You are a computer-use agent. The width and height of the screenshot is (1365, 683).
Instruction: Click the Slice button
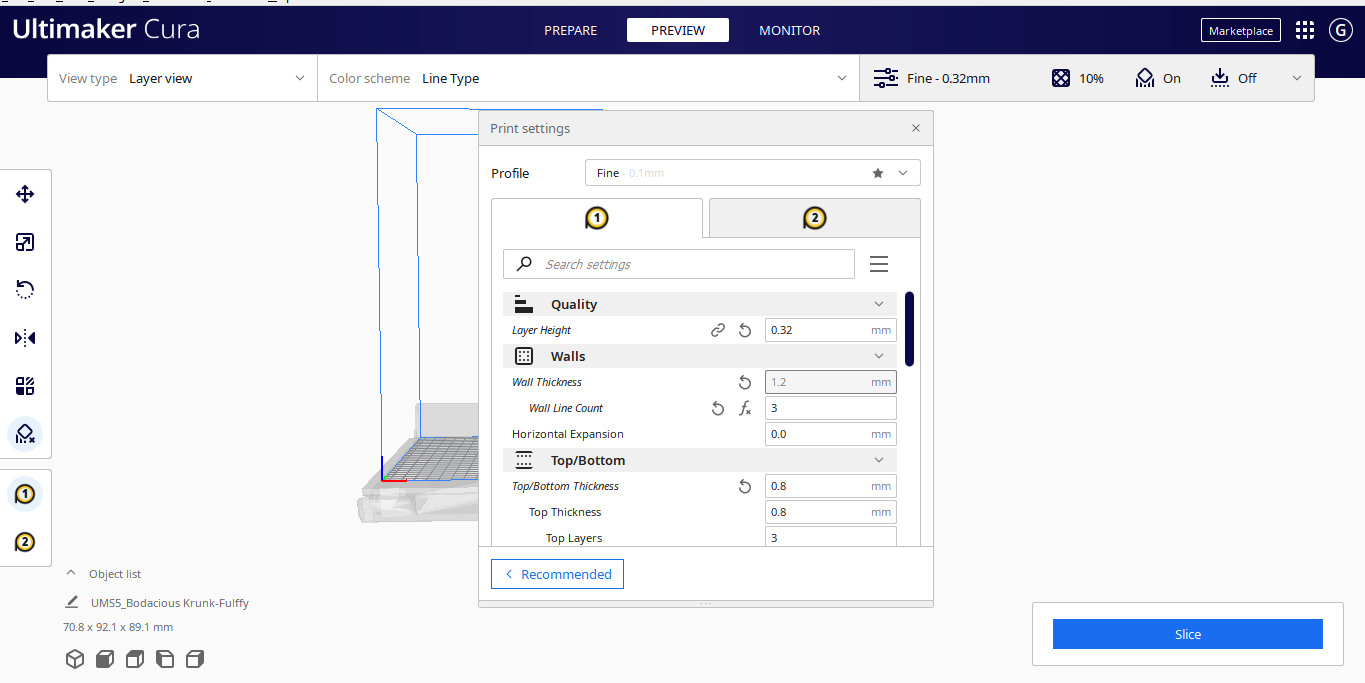(1188, 634)
